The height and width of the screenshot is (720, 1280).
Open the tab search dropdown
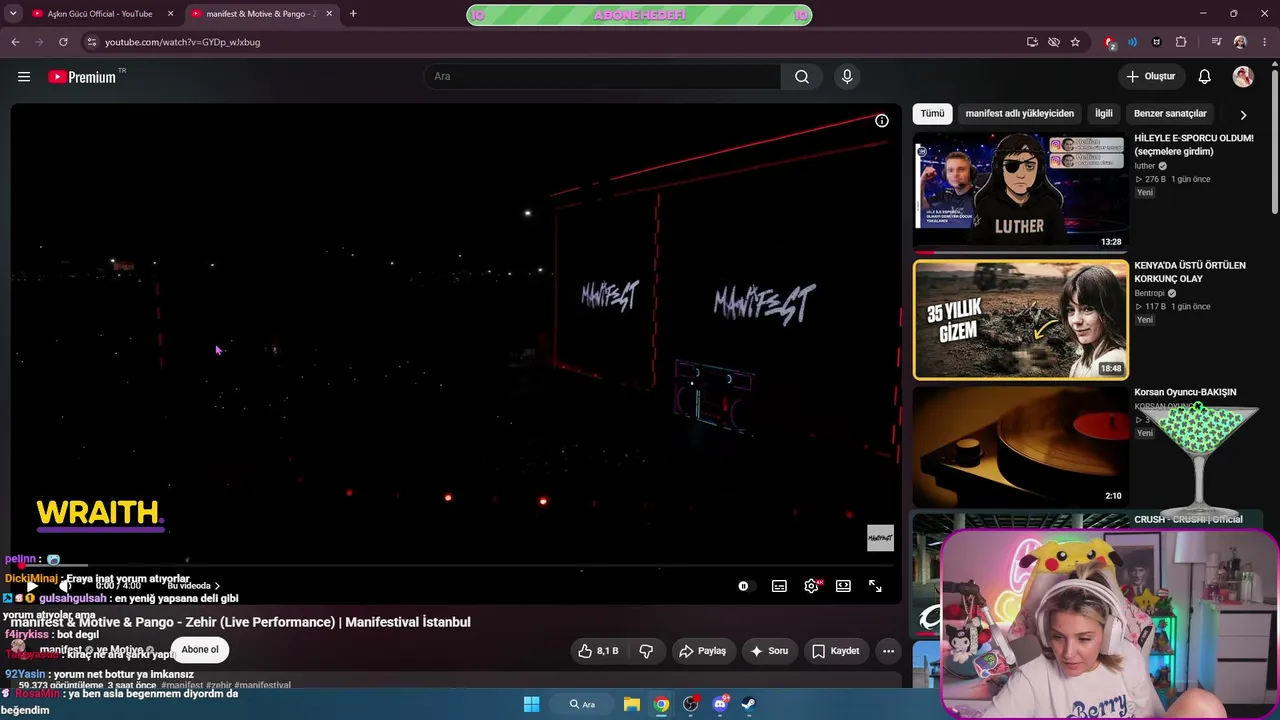coord(13,14)
